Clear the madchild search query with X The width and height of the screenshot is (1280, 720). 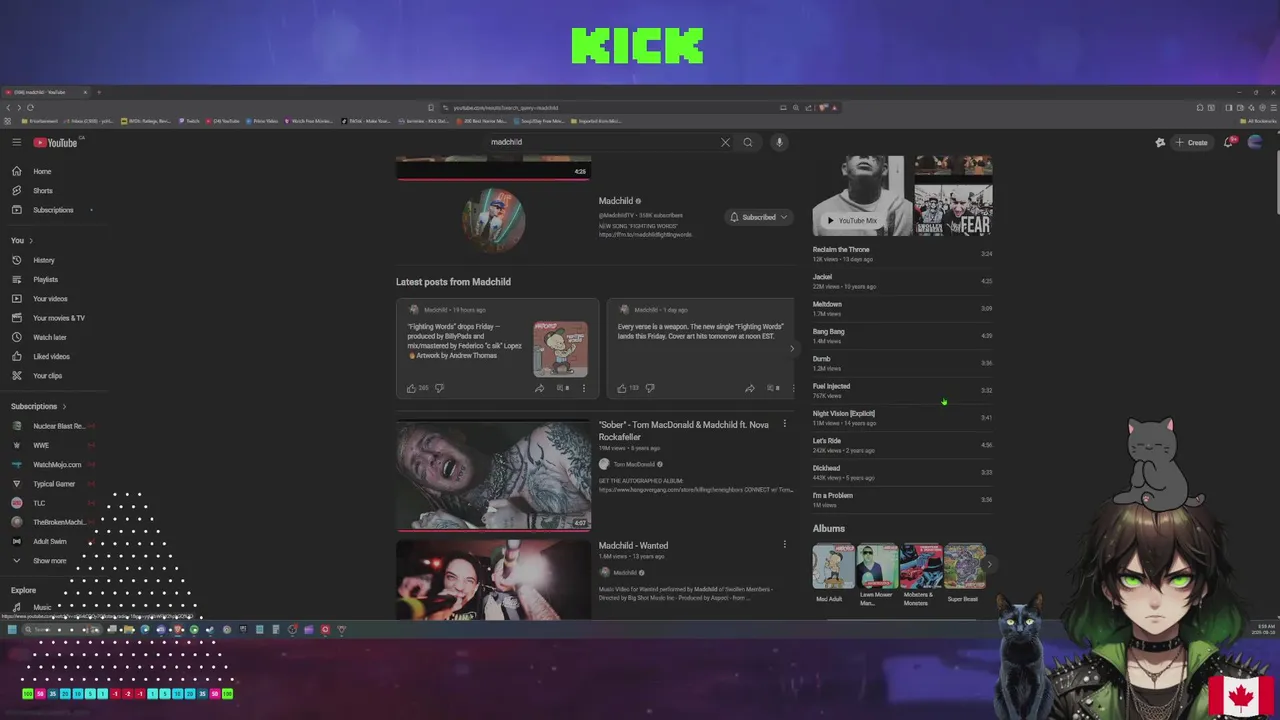coord(725,142)
